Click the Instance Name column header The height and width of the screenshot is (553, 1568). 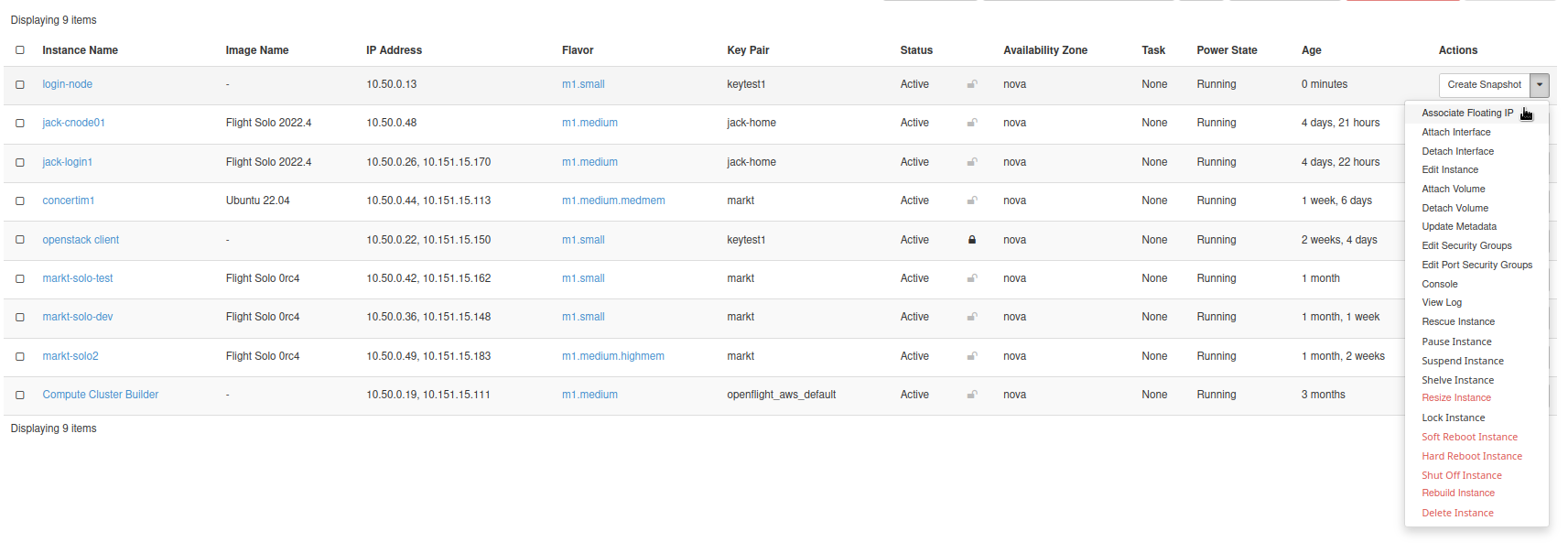(80, 50)
